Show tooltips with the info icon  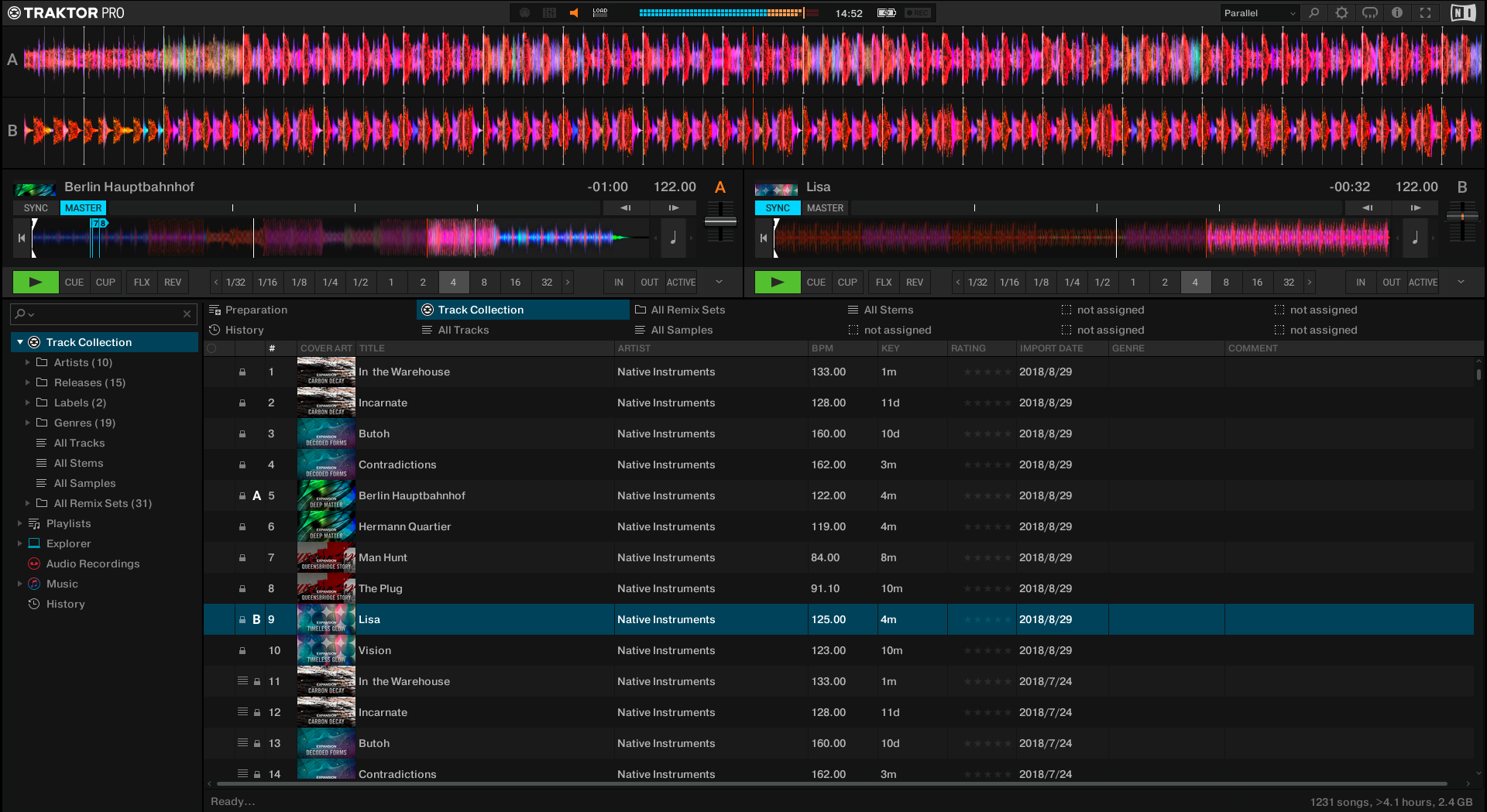[x=1397, y=13]
